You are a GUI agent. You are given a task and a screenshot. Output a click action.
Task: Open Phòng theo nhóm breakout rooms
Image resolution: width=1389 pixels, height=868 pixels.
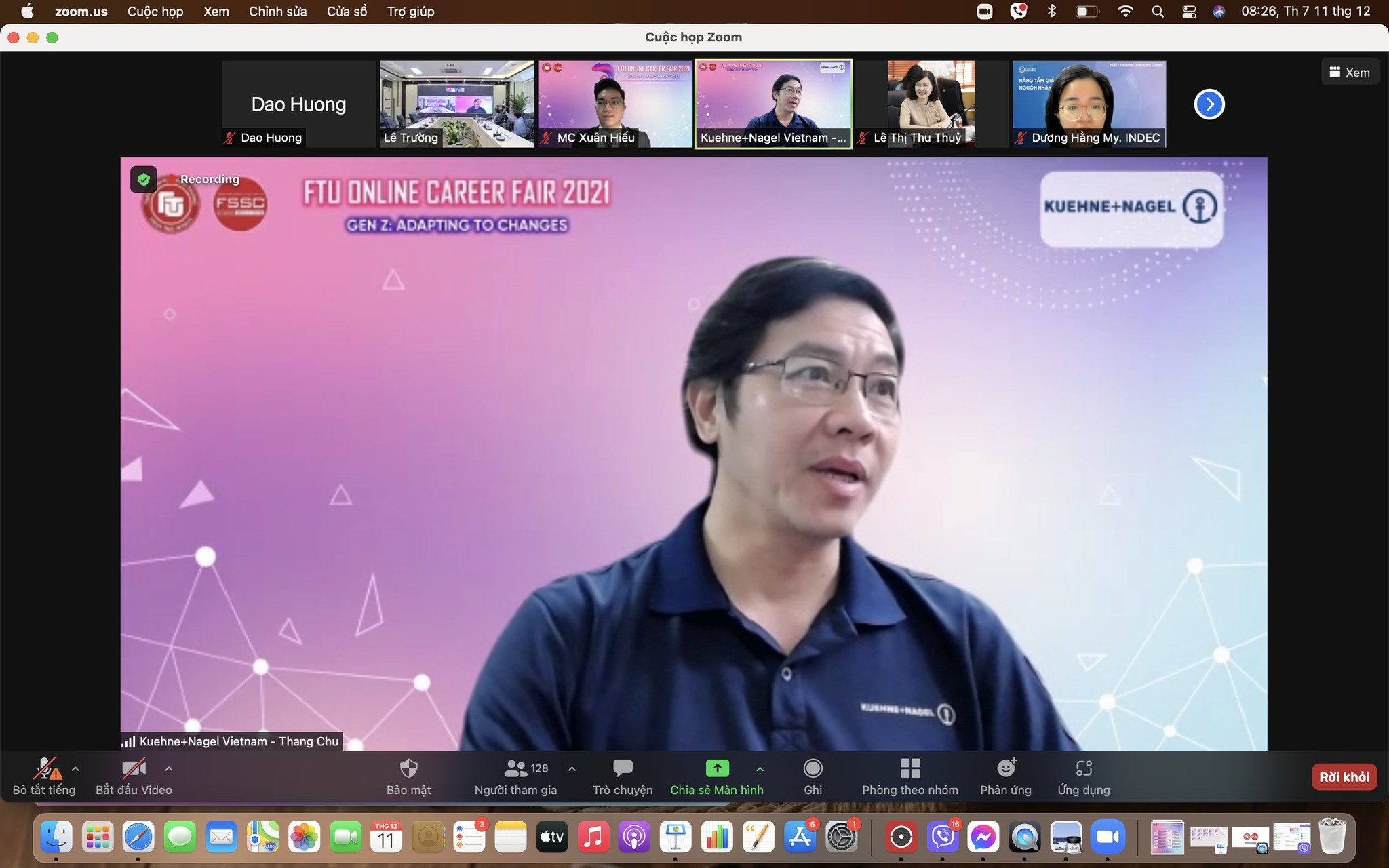coord(910,777)
